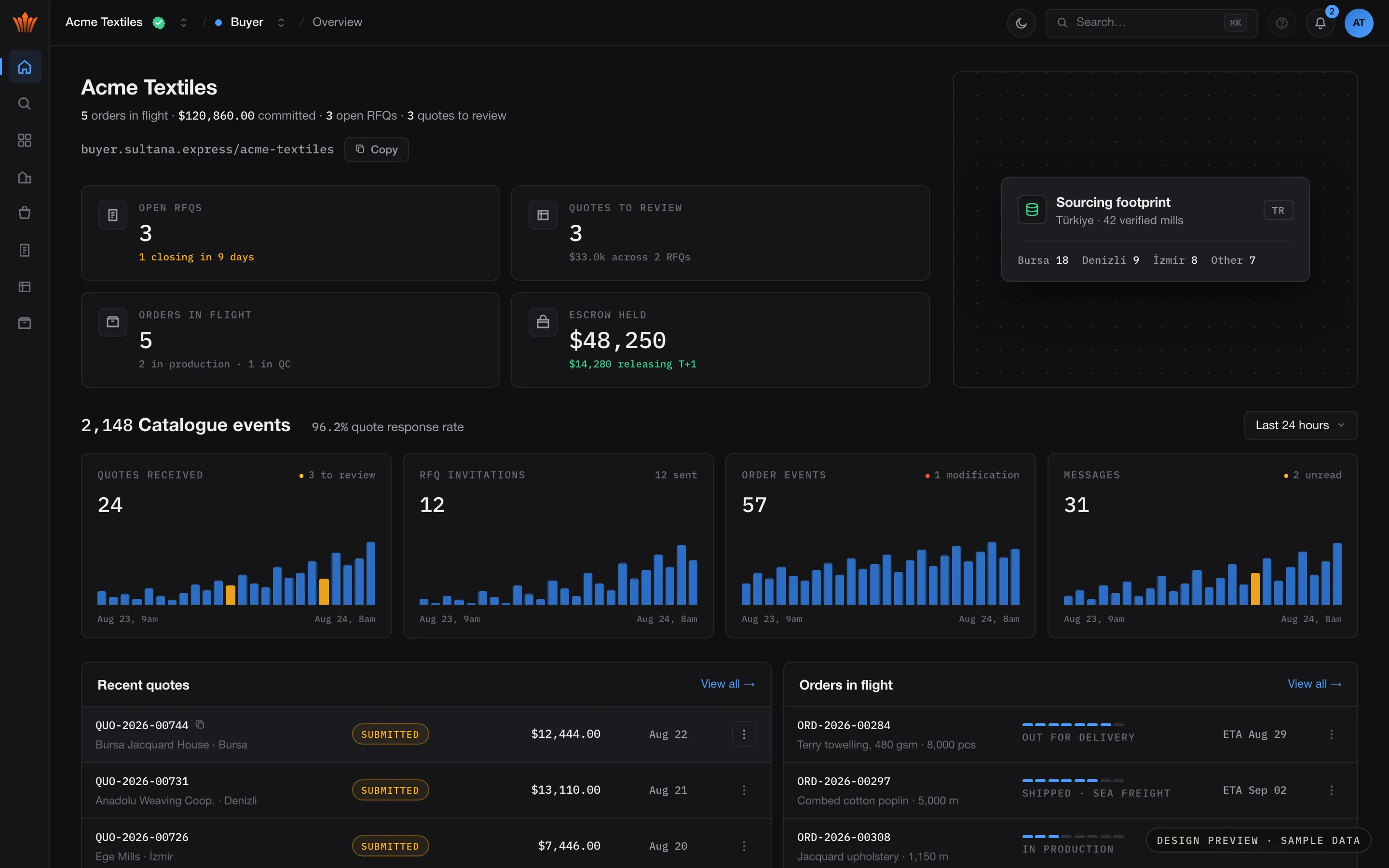Open the Last 24 hours dropdown
Image resolution: width=1389 pixels, height=868 pixels.
(x=1301, y=425)
